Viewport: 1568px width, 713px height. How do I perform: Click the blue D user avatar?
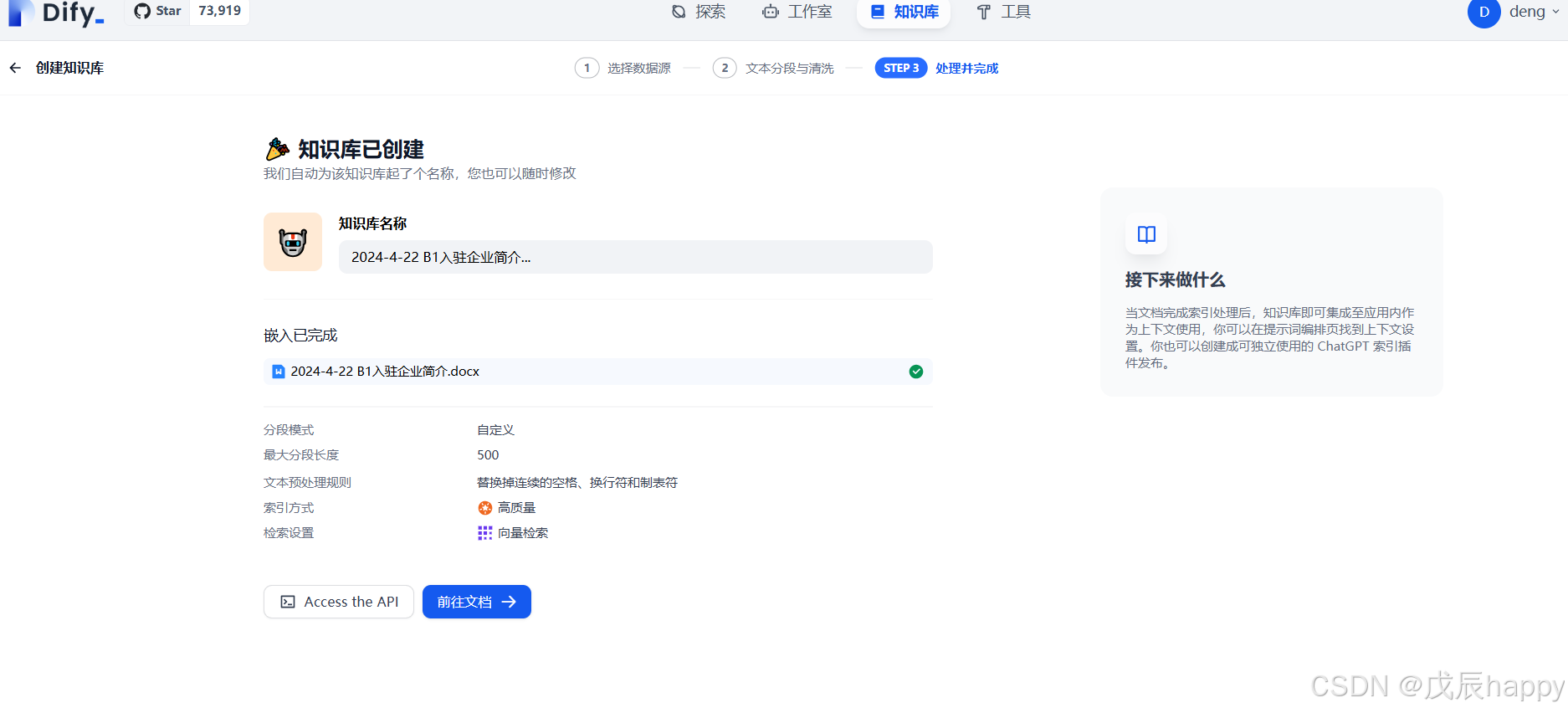tap(1483, 12)
